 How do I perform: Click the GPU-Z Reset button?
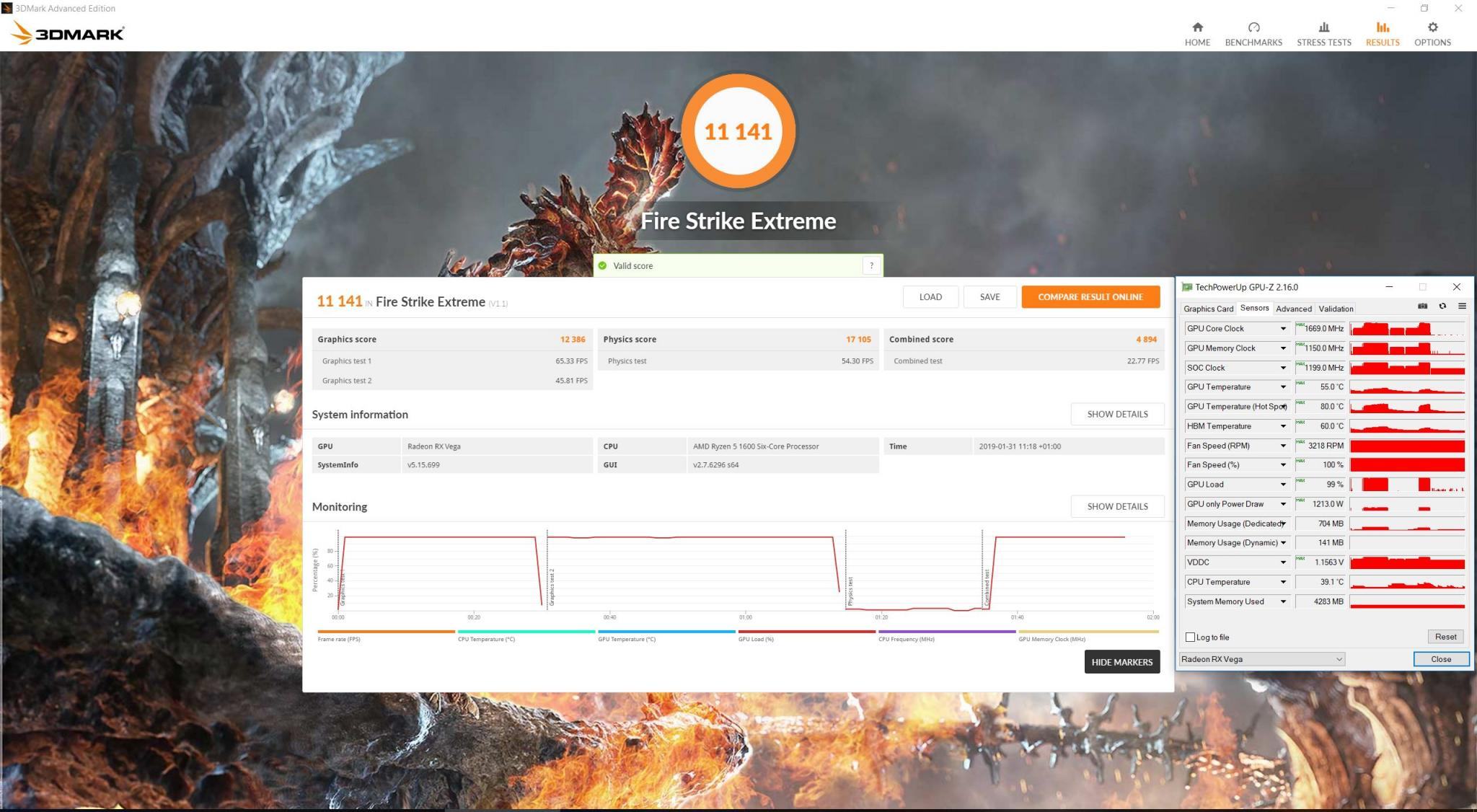coord(1445,637)
